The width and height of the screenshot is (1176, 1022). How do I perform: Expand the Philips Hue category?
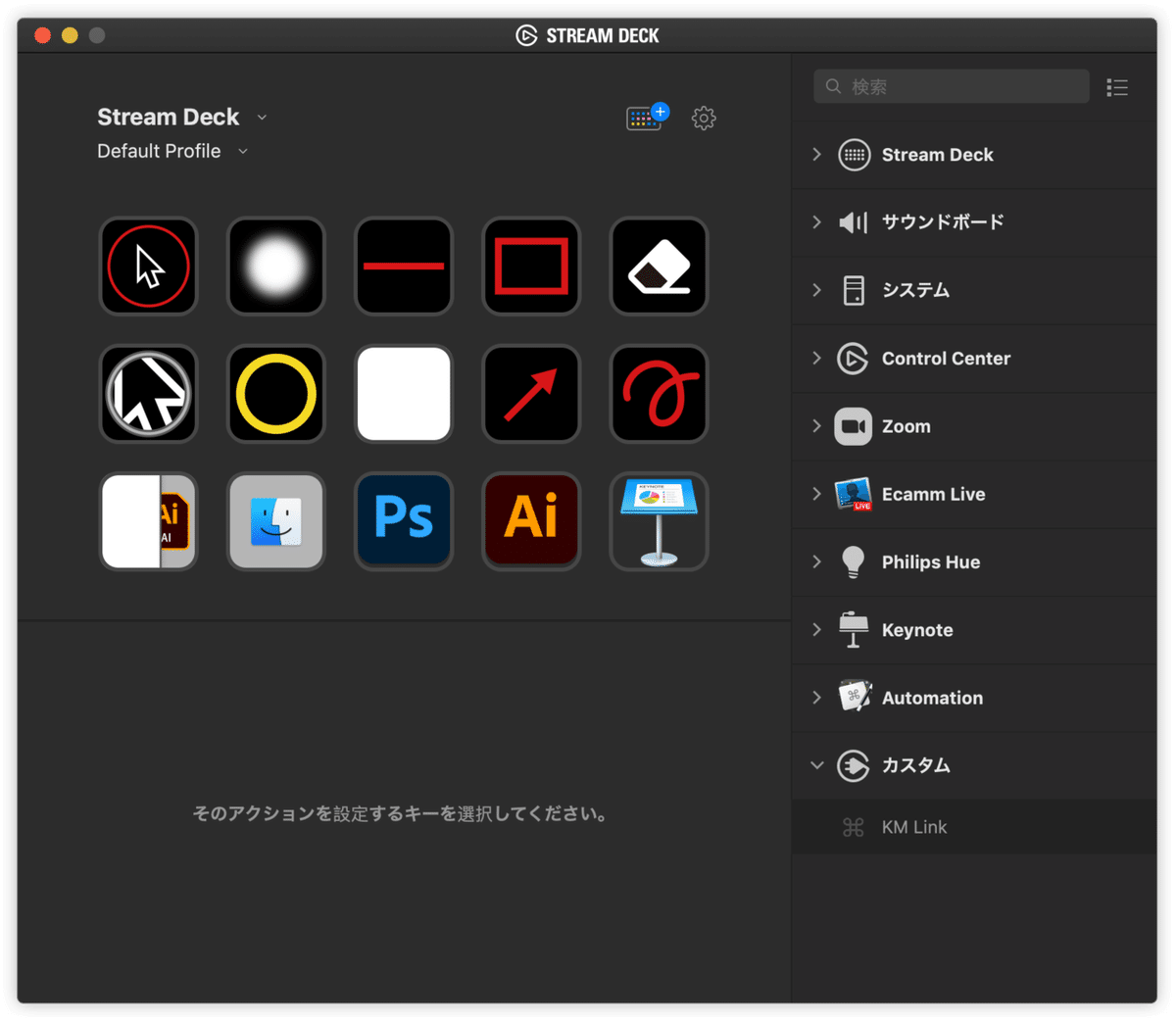[x=816, y=562]
